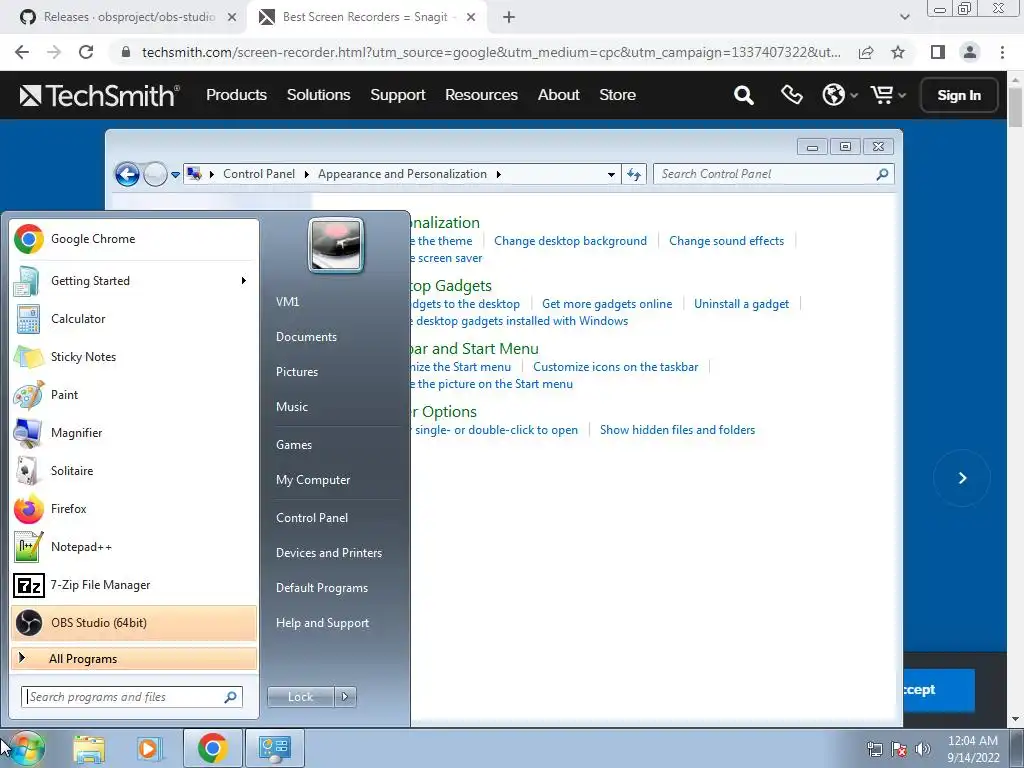Start Solitaire from Start menu
The height and width of the screenshot is (768, 1024).
tap(134, 471)
